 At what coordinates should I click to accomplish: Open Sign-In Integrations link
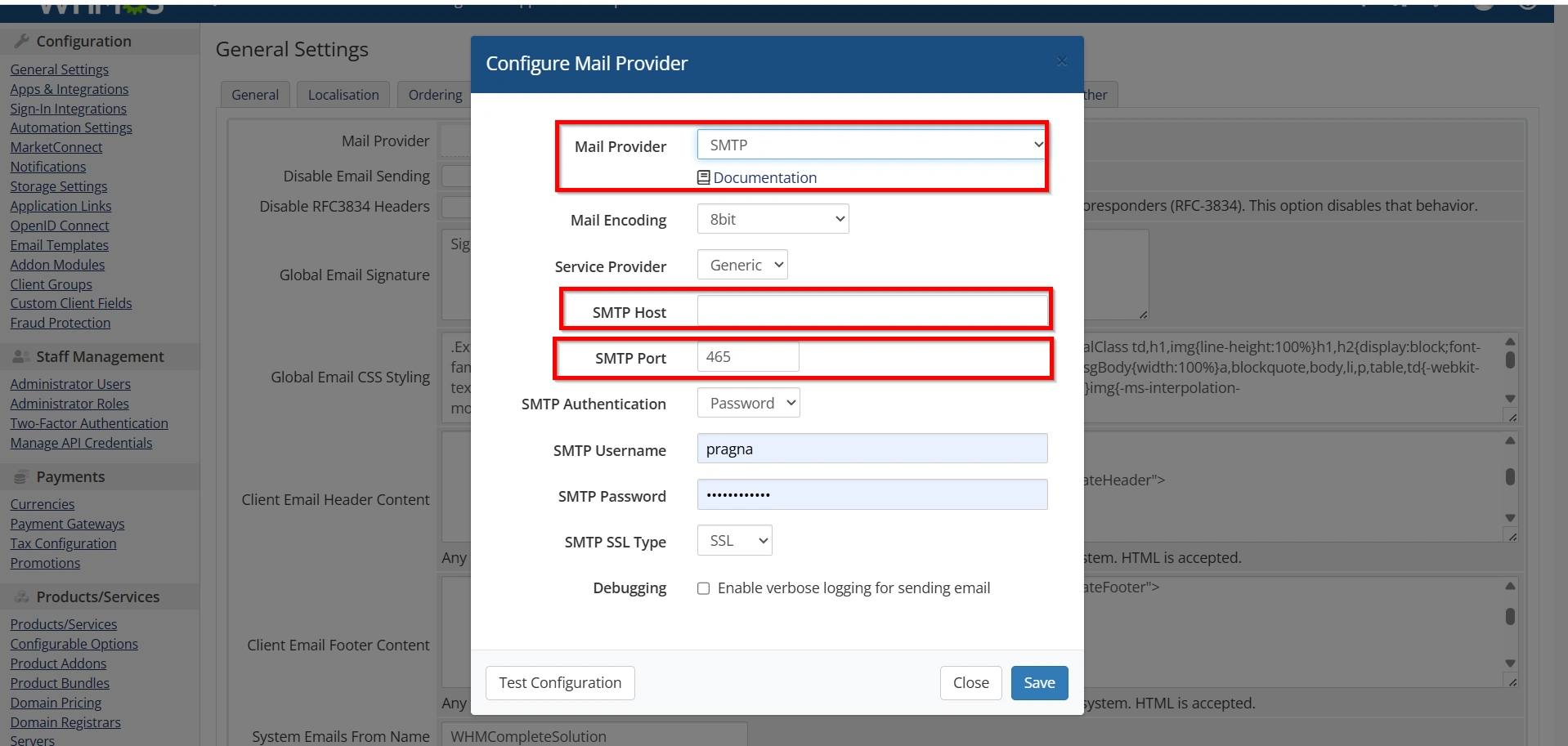point(68,109)
